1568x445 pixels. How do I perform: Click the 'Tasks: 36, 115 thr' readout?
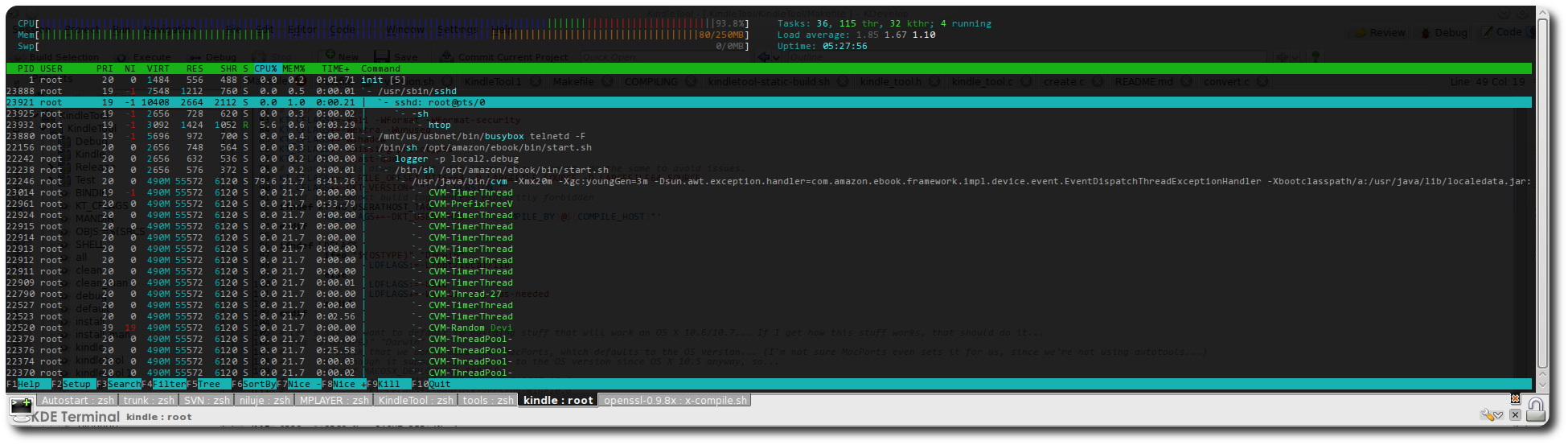(885, 23)
